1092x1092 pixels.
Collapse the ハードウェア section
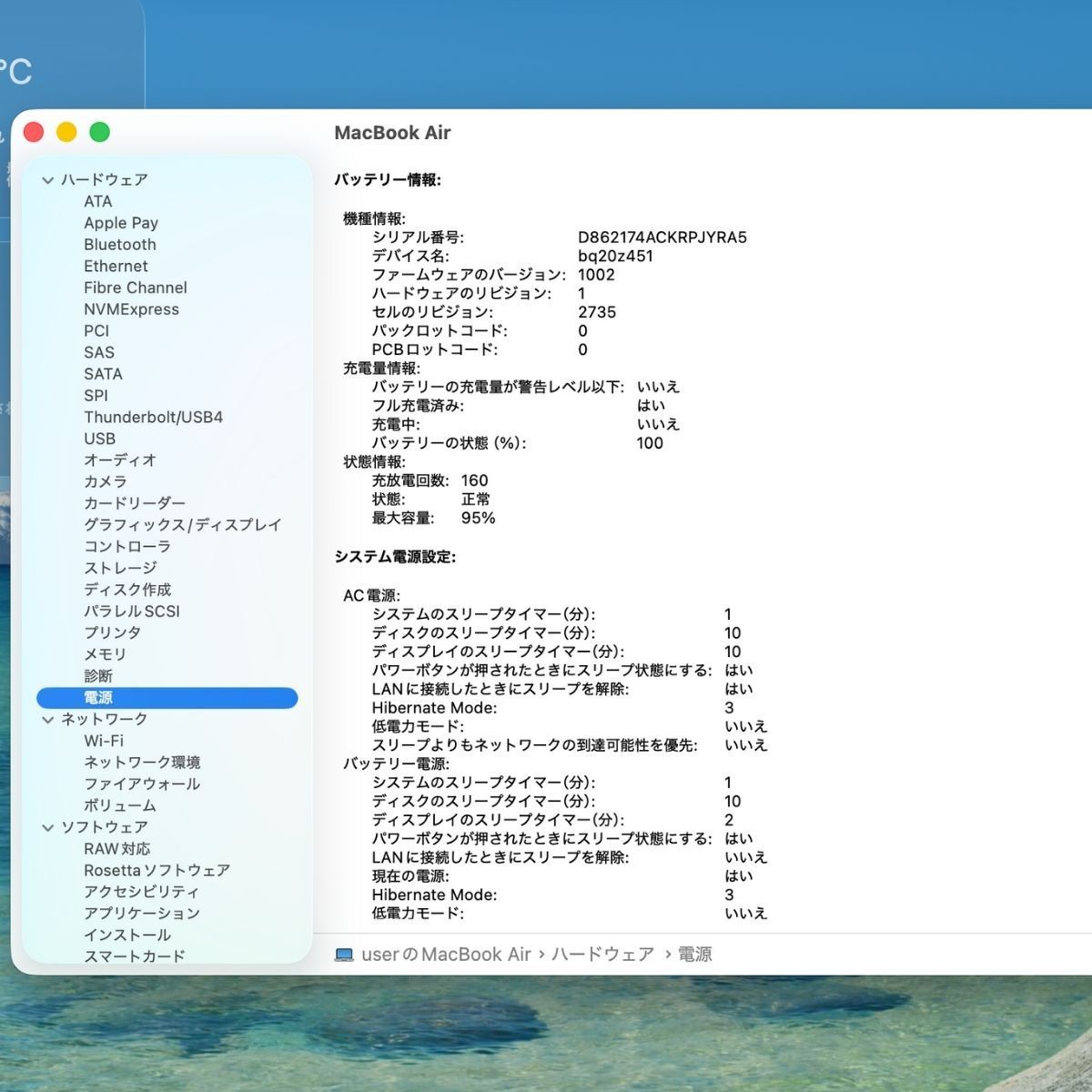(x=46, y=179)
